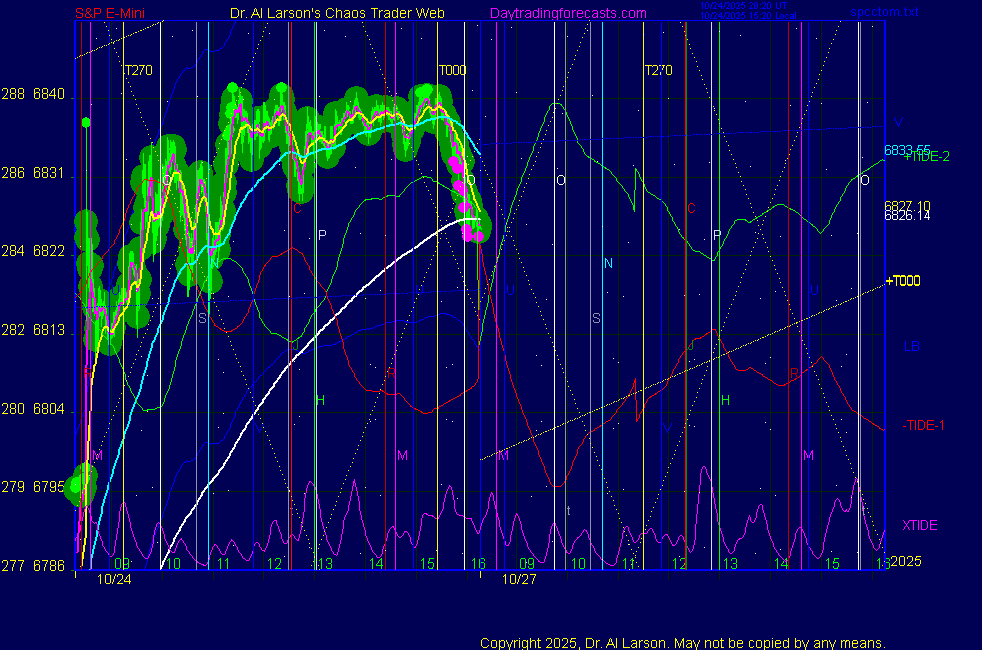The image size is (982, 650).
Task: Click the Daytradingforecasts.com link at top
Action: 567,13
